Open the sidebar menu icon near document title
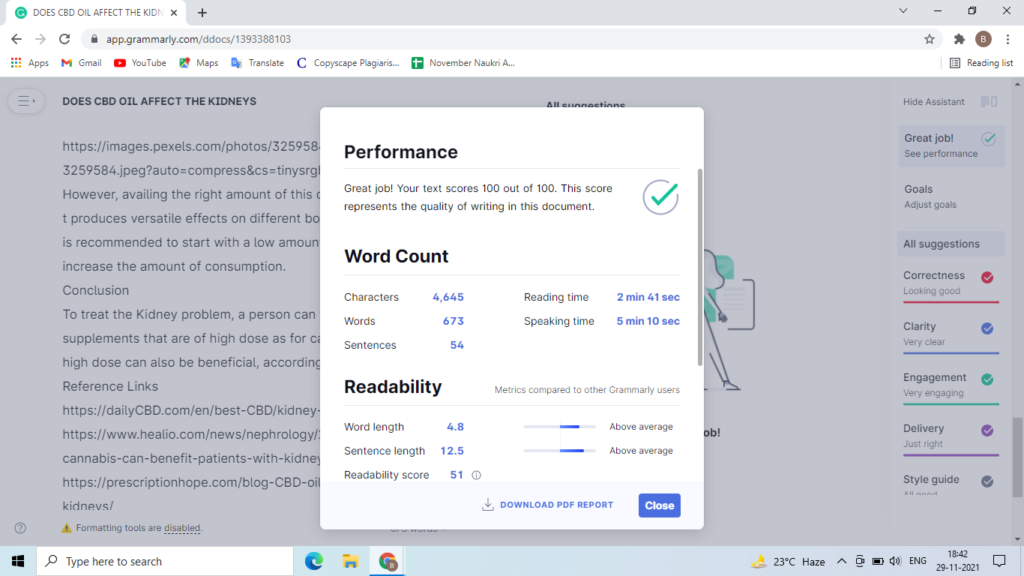This screenshot has height=576, width=1024. click(x=26, y=101)
